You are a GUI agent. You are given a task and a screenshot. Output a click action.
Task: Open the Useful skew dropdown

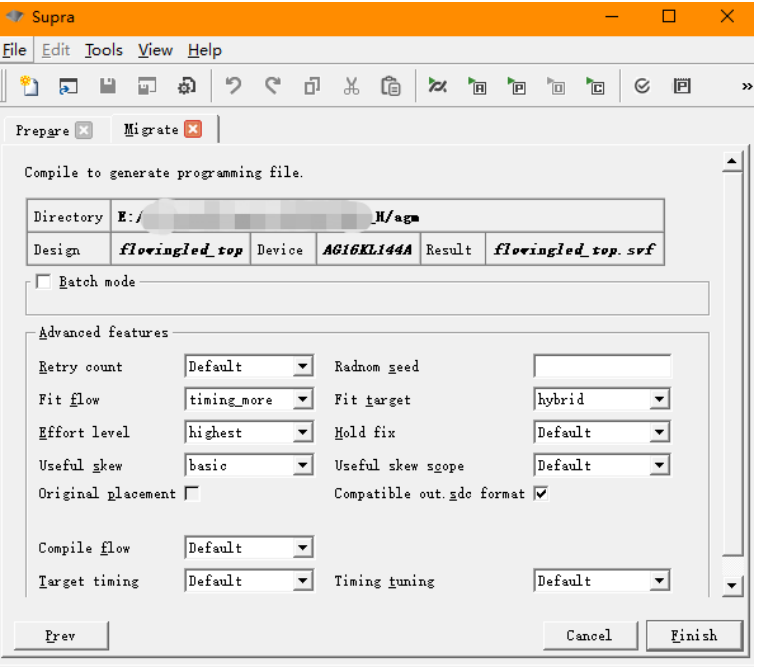coord(249,465)
